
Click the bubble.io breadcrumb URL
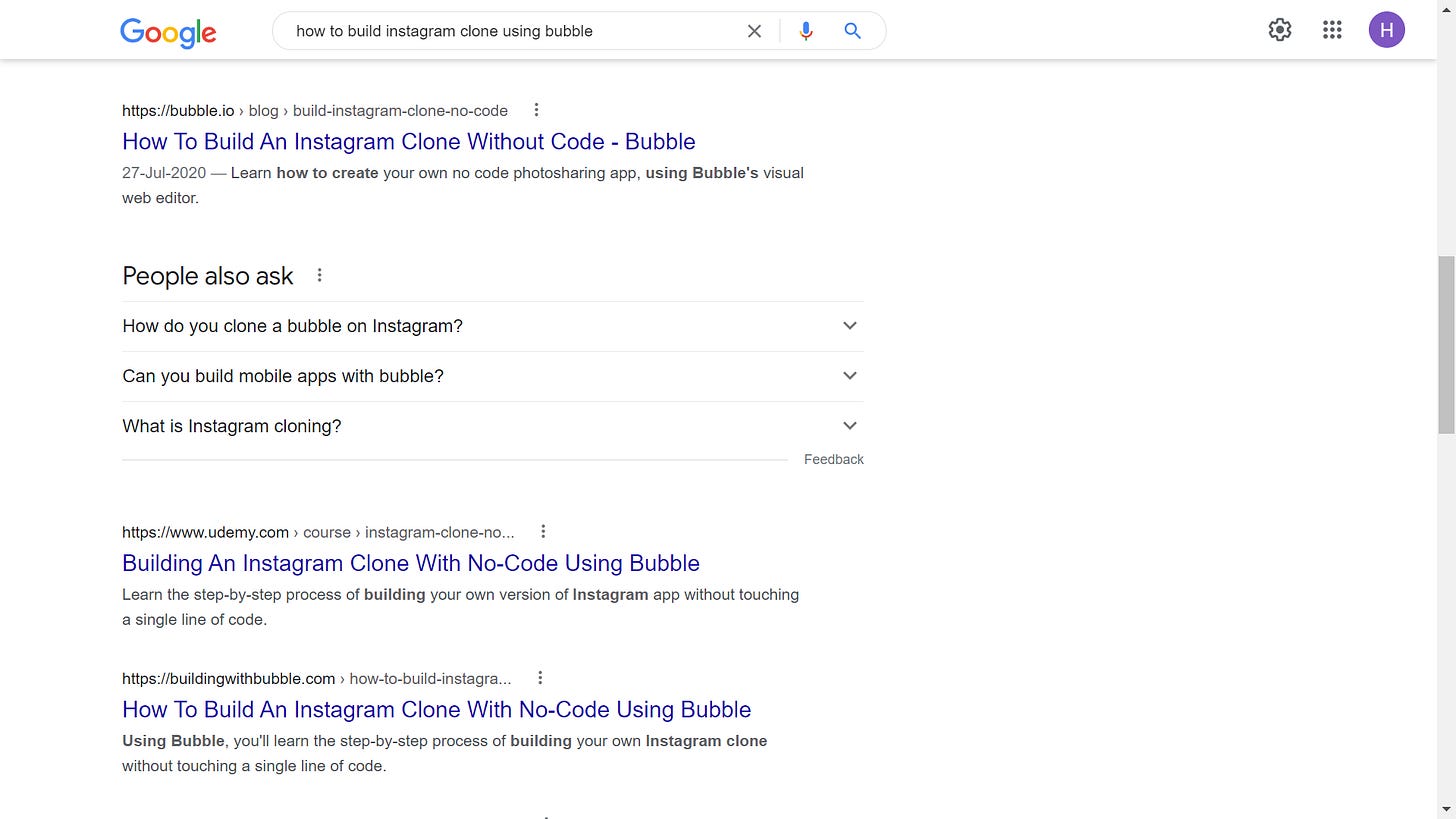pyautogui.click(x=315, y=110)
